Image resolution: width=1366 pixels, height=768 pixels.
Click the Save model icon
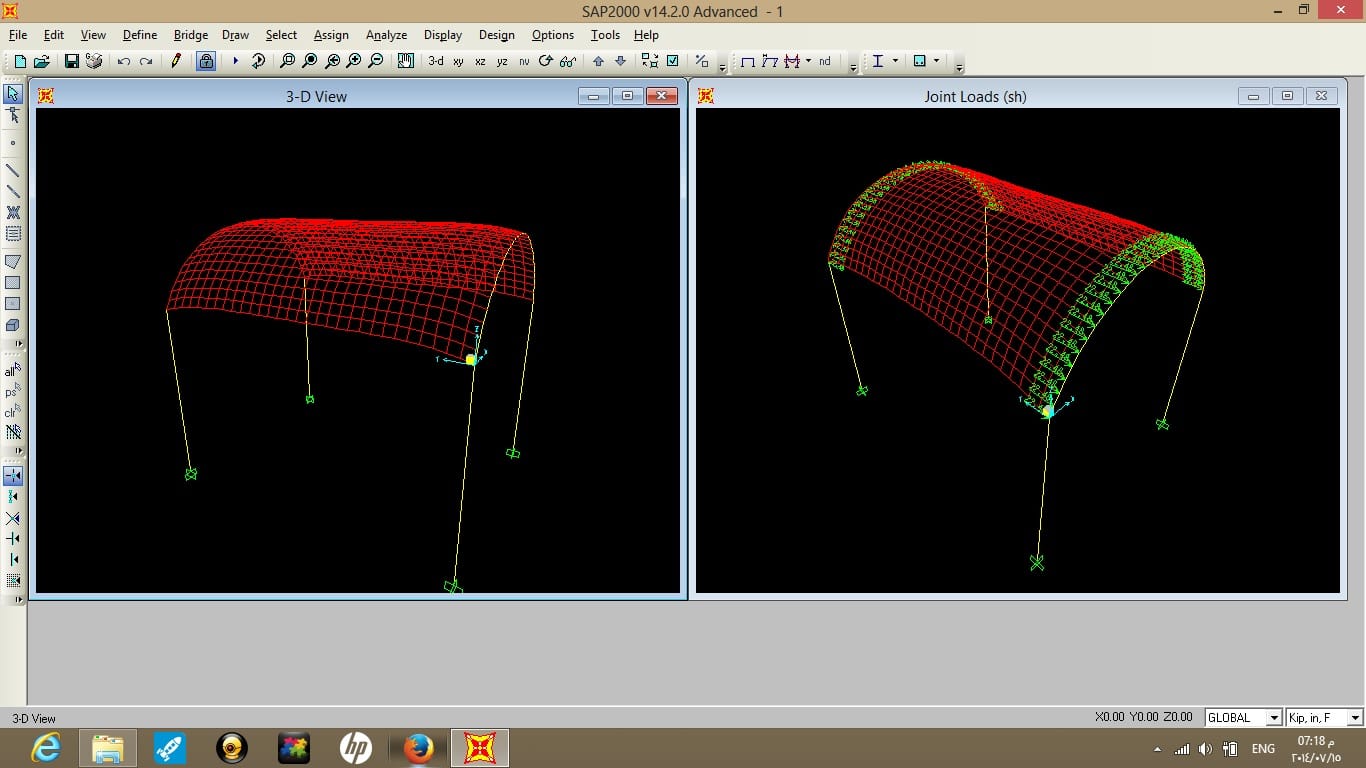(72, 61)
